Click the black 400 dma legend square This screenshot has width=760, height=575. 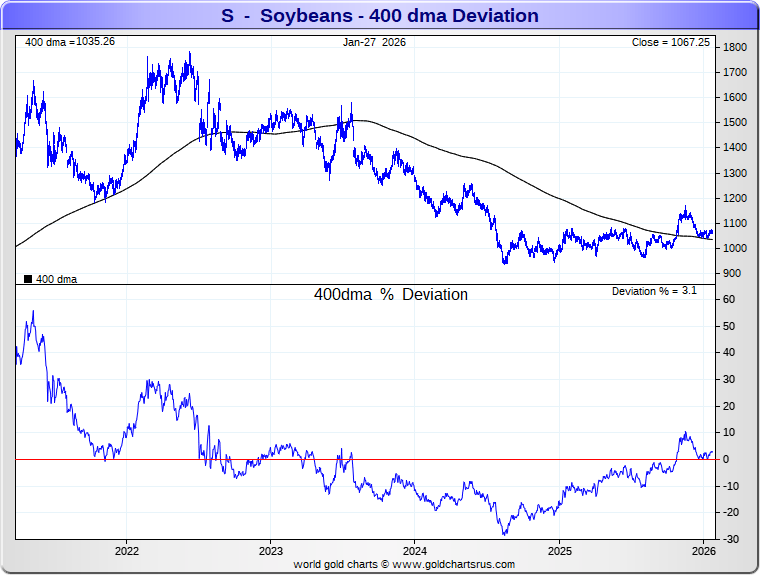(28, 279)
